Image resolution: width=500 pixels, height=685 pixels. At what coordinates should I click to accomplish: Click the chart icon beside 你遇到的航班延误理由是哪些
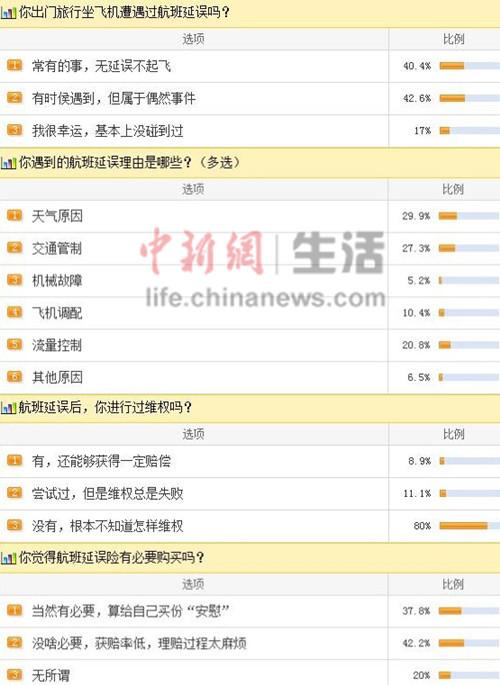(8, 163)
